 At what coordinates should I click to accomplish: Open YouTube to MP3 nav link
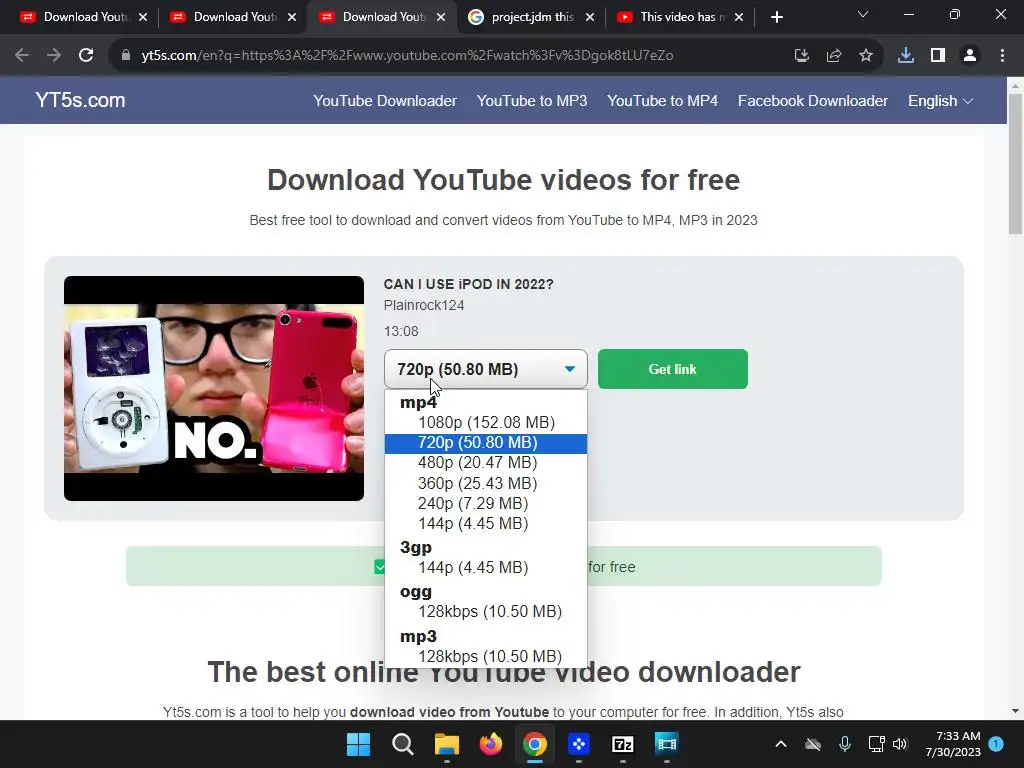point(532,101)
